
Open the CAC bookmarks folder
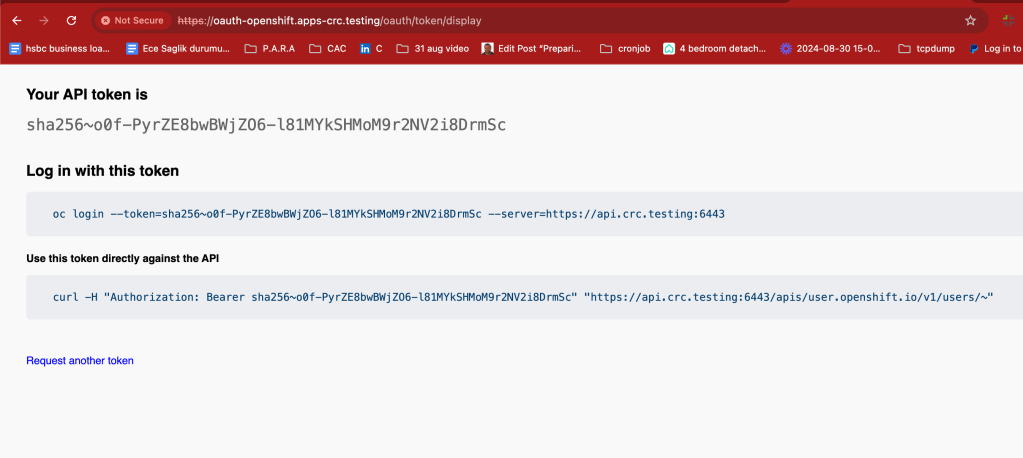coord(328,48)
